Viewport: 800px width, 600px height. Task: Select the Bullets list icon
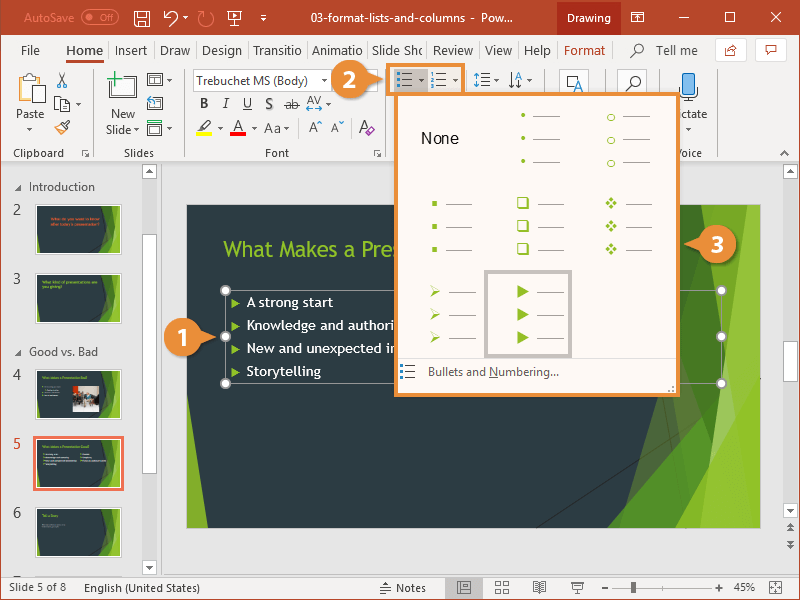click(406, 80)
